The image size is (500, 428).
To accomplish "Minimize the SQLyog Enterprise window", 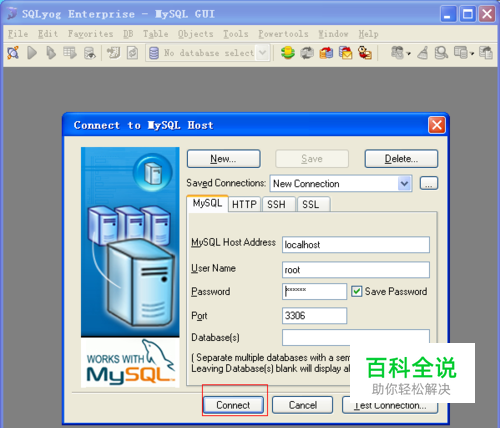I will (448, 14).
